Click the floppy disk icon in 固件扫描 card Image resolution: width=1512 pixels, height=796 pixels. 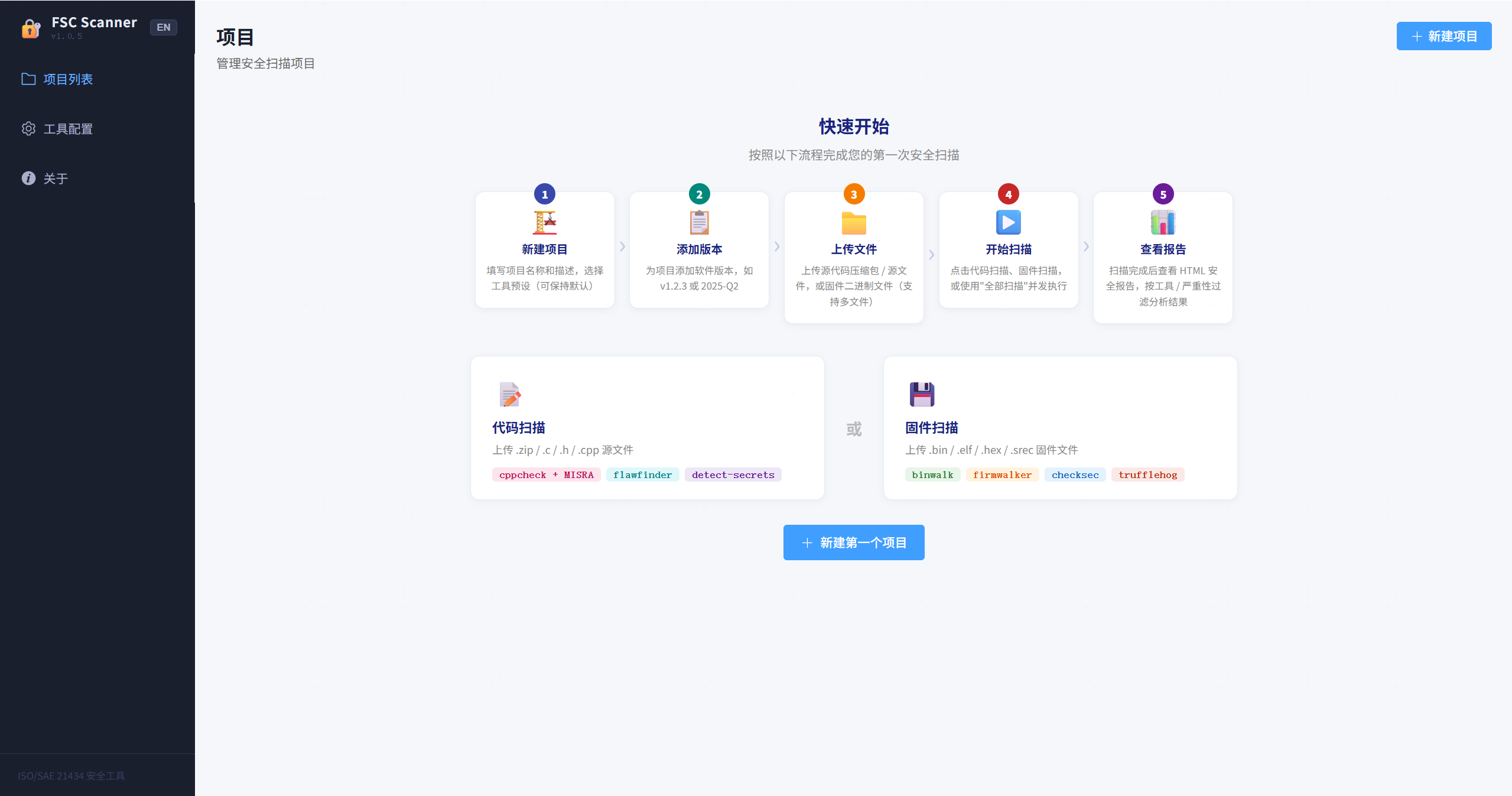[922, 394]
